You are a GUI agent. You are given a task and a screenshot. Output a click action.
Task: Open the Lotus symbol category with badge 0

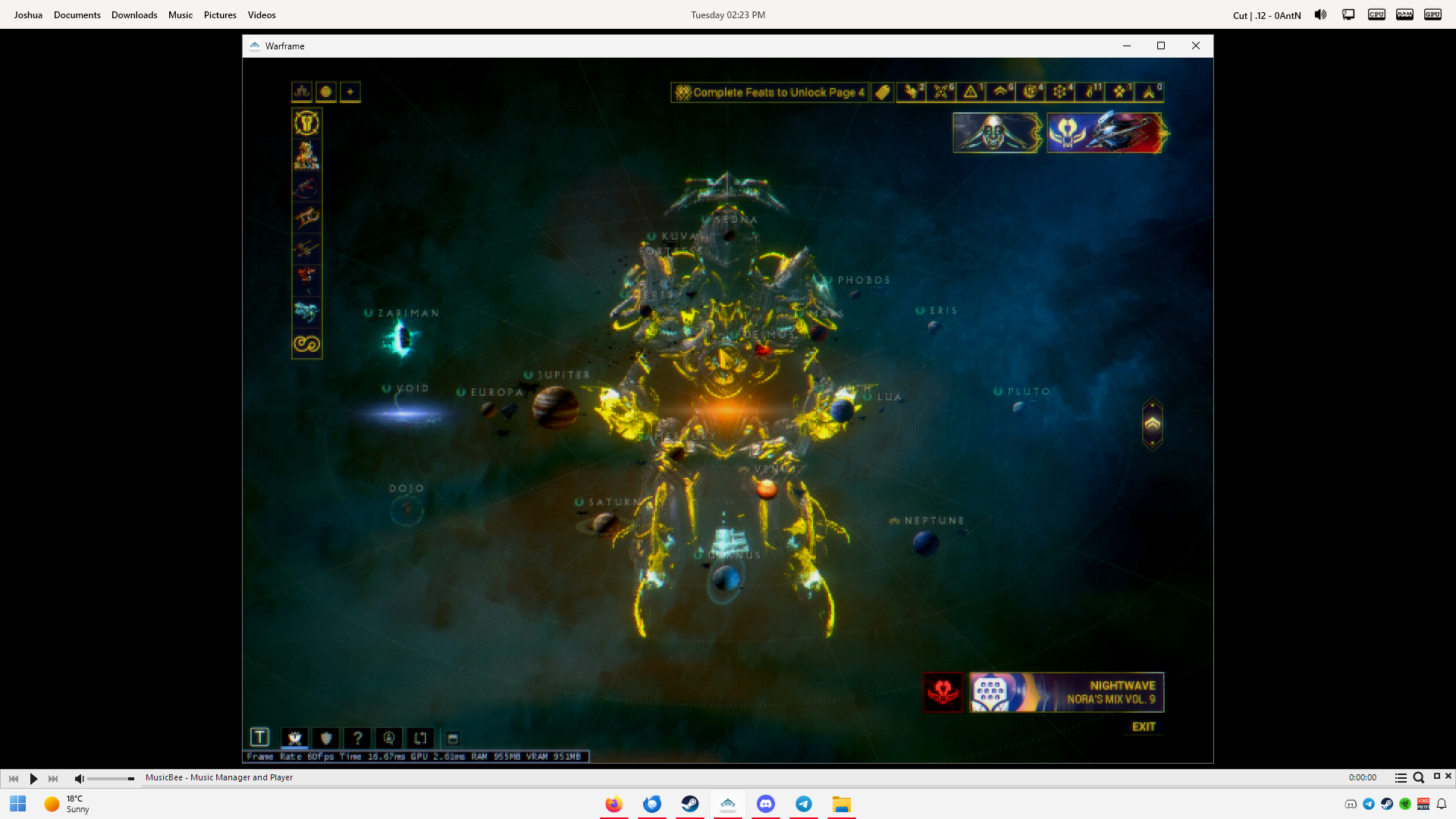1149,93
